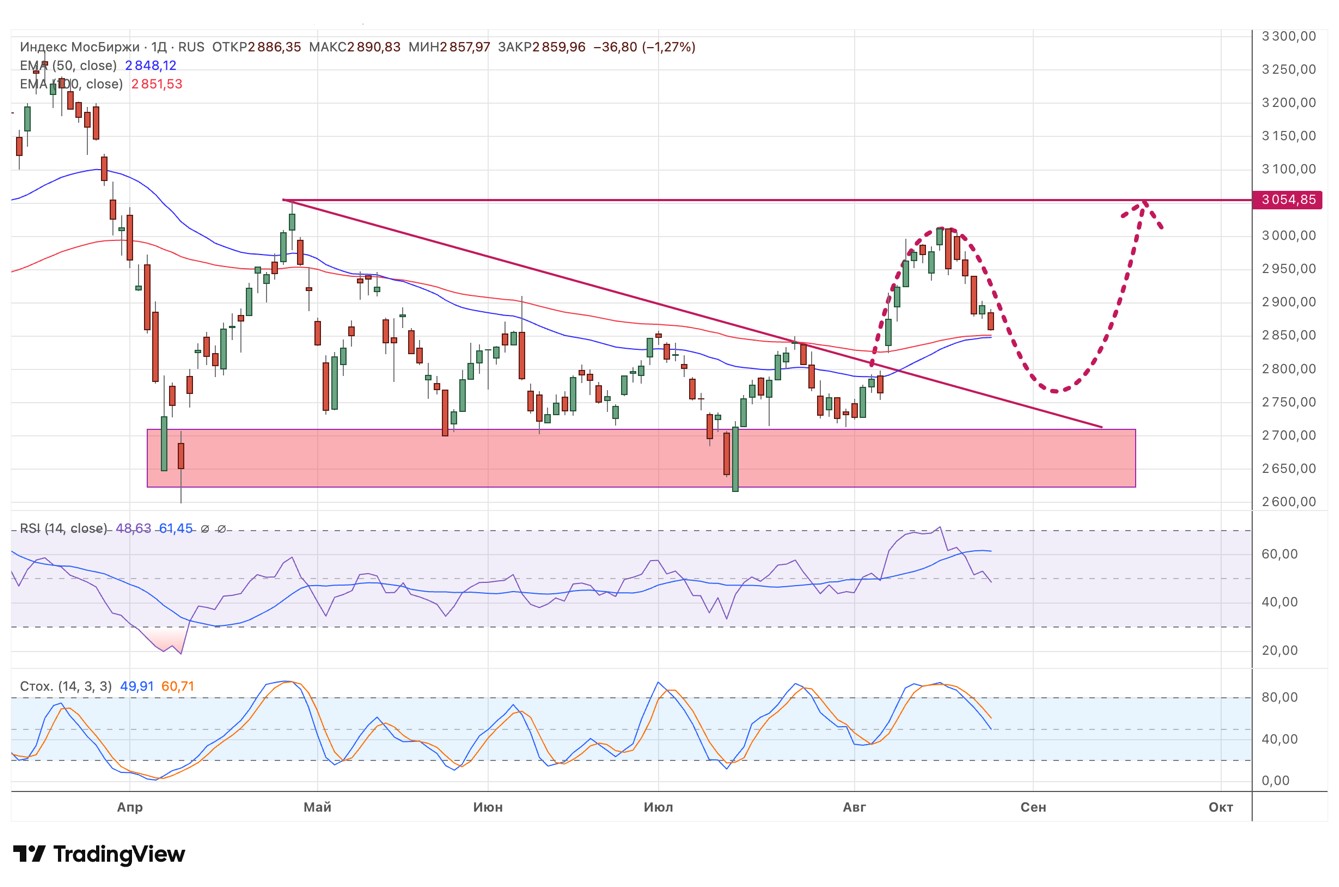
Task: Click the red oversold RSI area in April
Action: click(x=170, y=640)
